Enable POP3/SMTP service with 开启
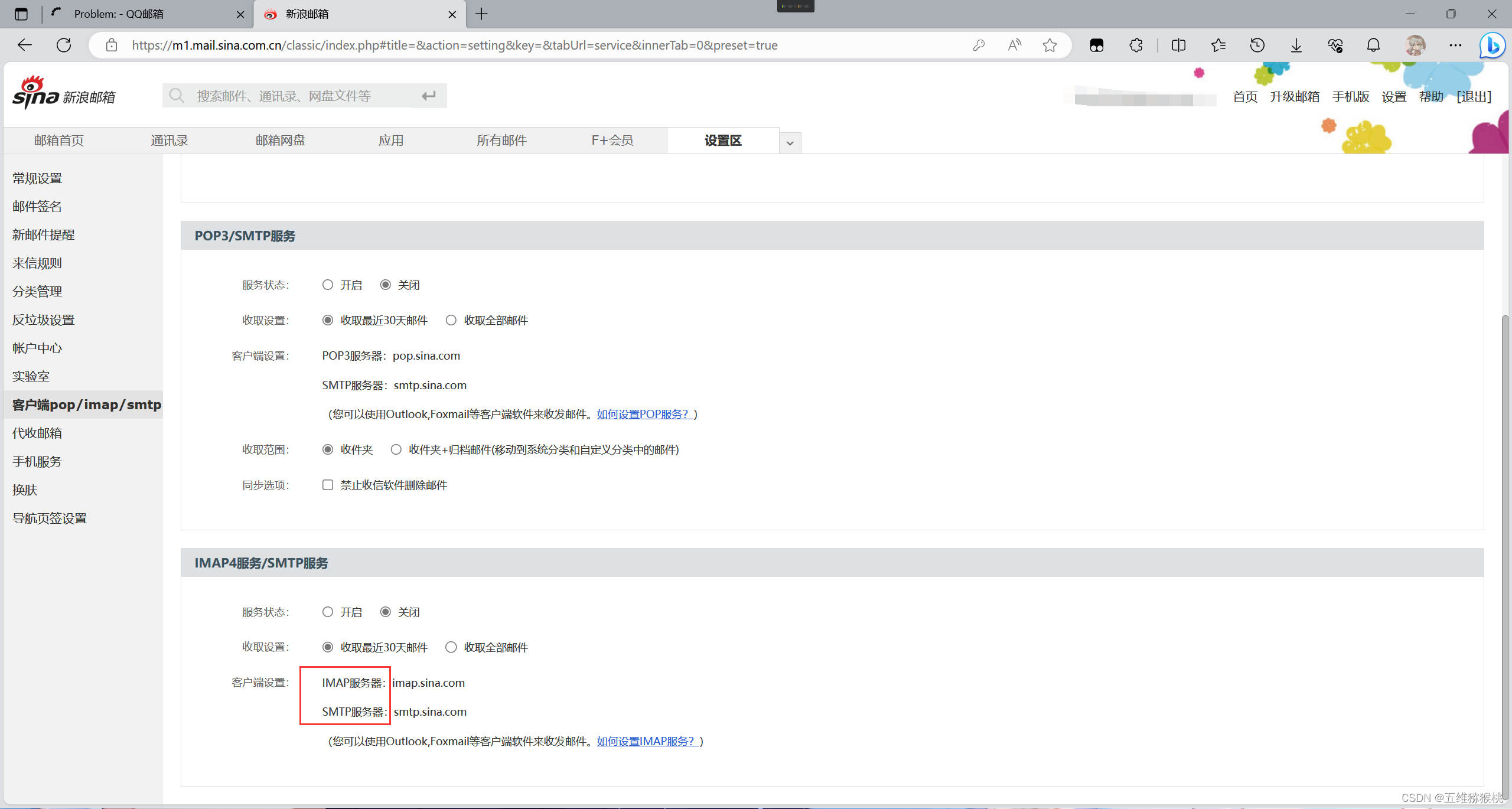Screen dimensions: 1512x809 pos(328,285)
